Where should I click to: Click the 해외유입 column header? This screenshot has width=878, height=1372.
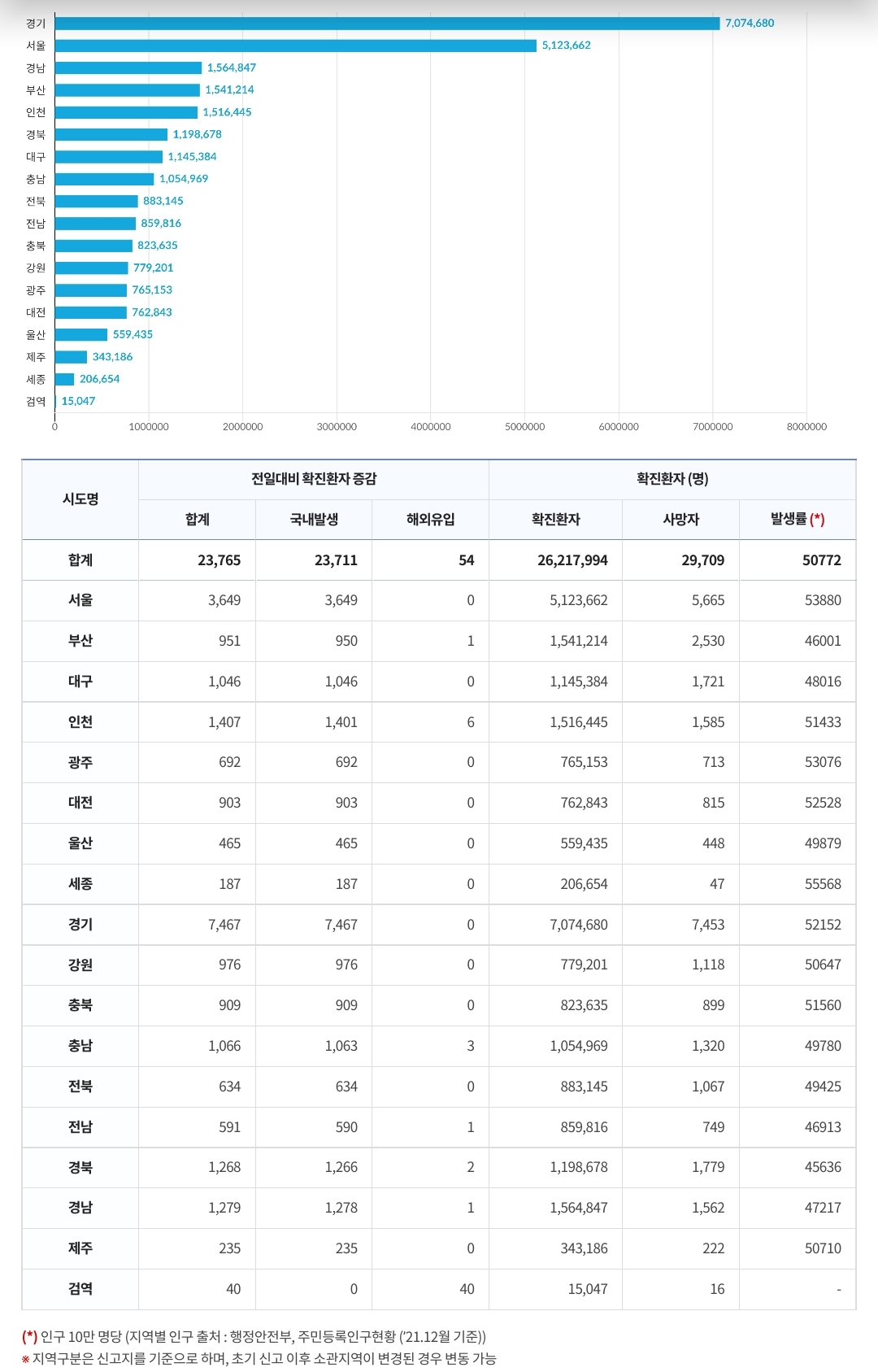tap(431, 519)
